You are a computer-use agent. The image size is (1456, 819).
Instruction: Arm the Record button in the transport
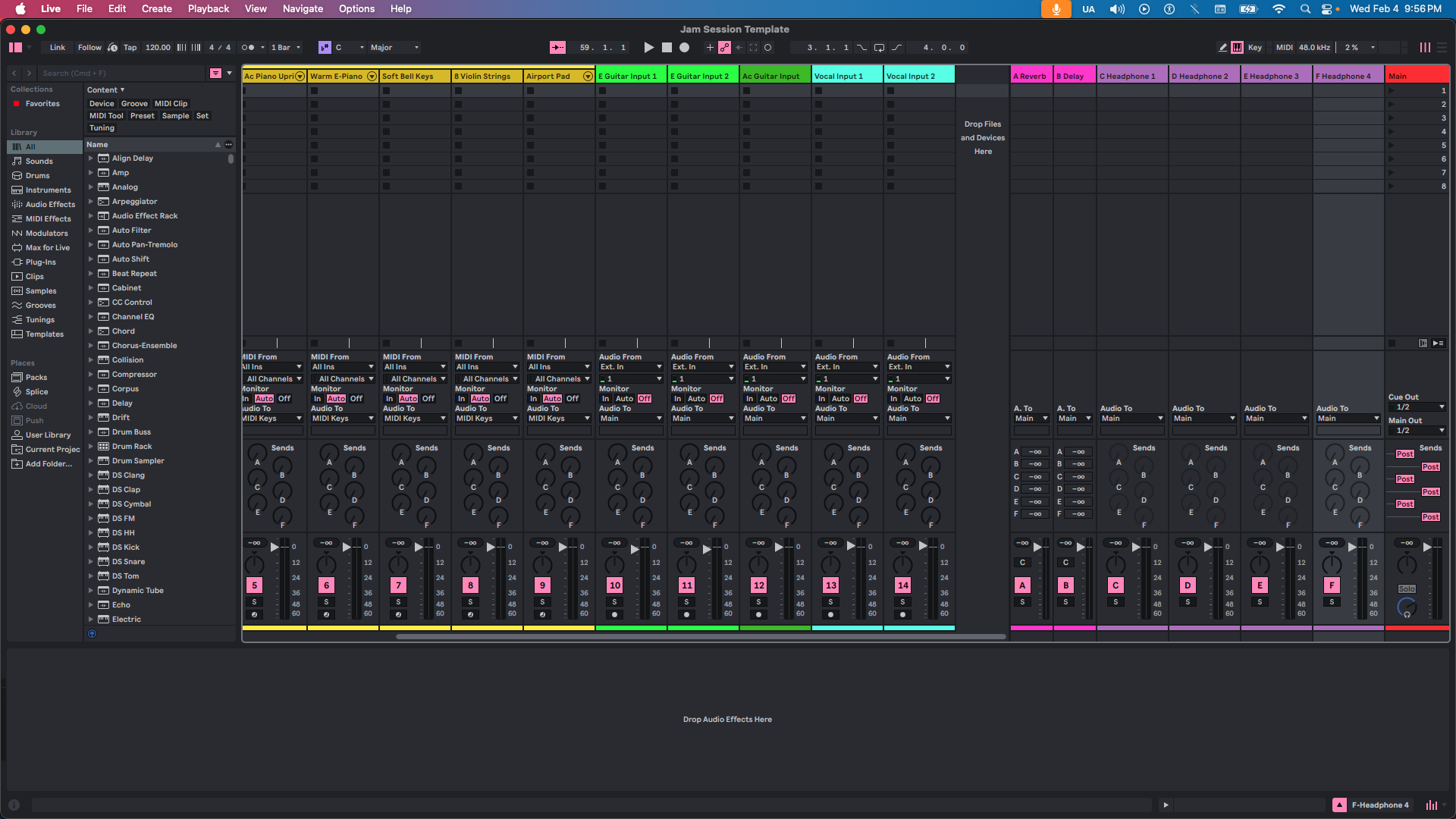(x=683, y=47)
